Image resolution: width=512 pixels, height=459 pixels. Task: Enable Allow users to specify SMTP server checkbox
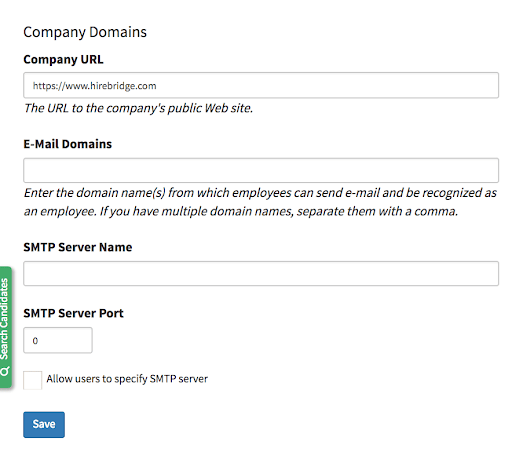click(x=32, y=380)
